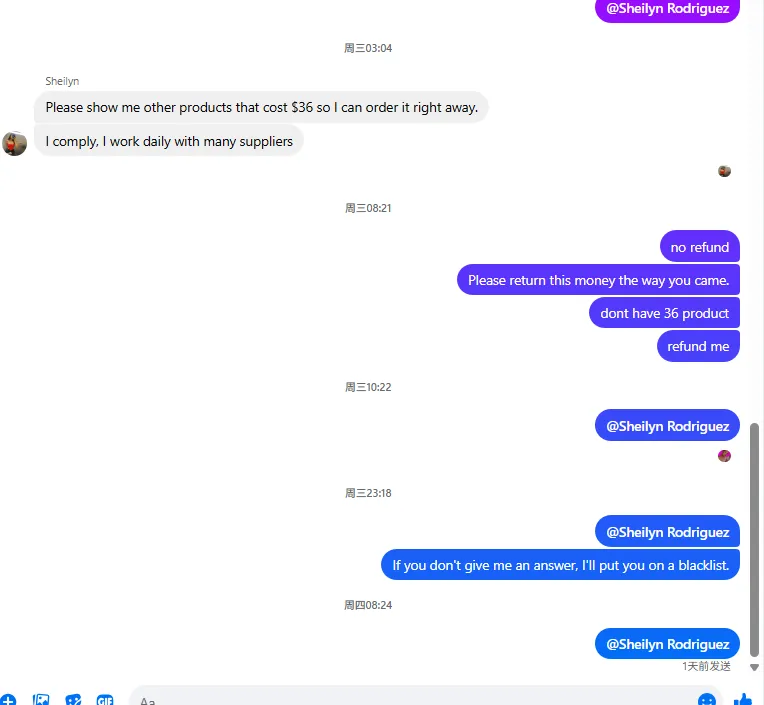
Task: Open @Sheilyn Rodriguez mention sent at 23:18
Action: point(667,532)
